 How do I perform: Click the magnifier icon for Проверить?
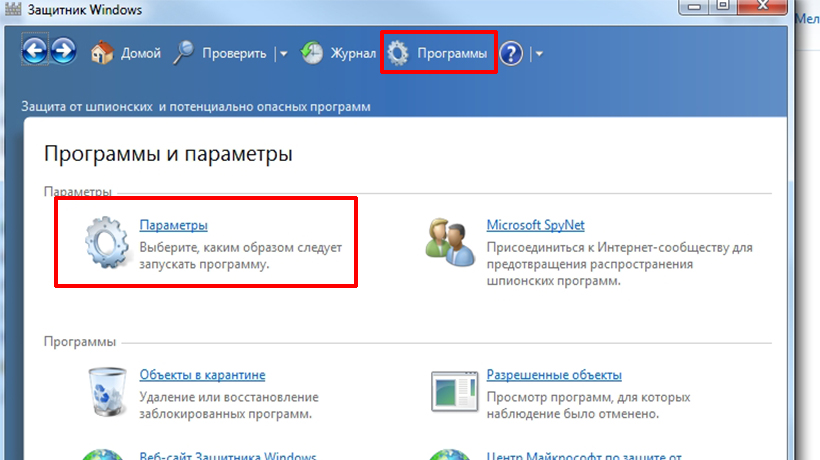184,53
